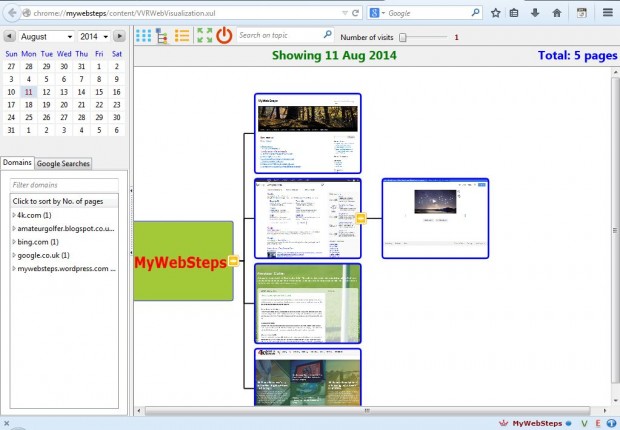
Task: Select August 15 in the calendar
Action: (x=99, y=92)
